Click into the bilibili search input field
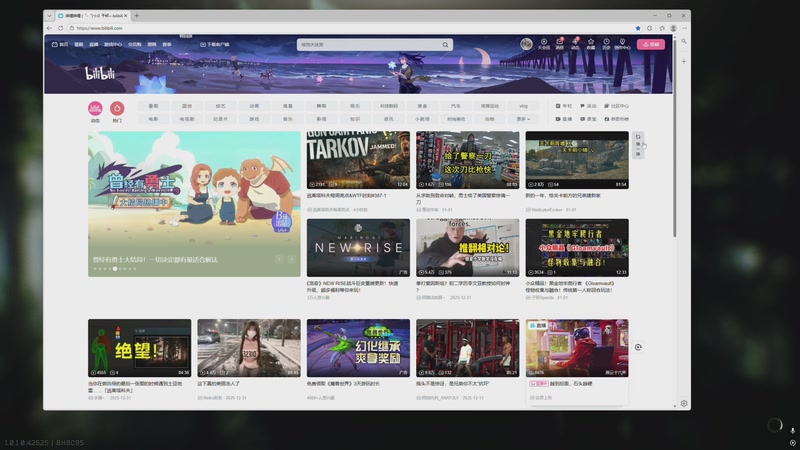The height and width of the screenshot is (450, 800). coord(370,45)
